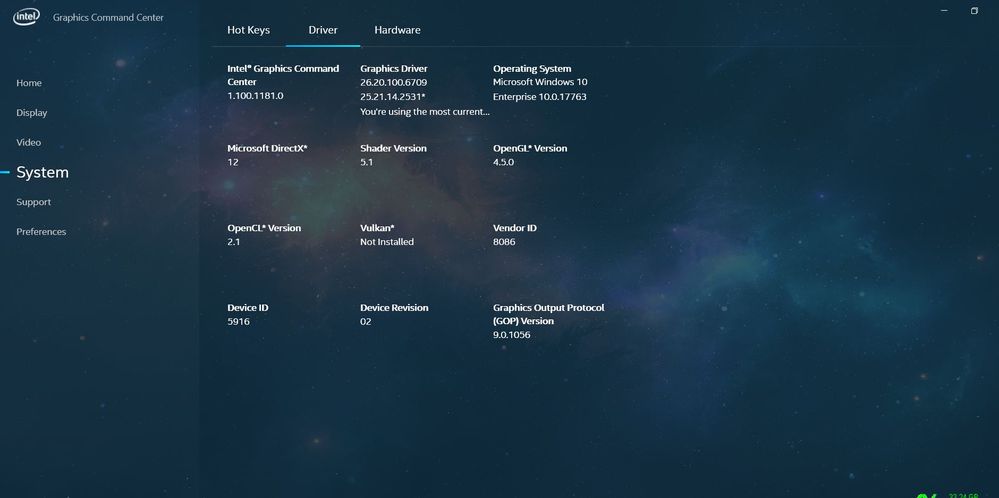
Task: Click the Intel logo icon
Action: [26, 17]
